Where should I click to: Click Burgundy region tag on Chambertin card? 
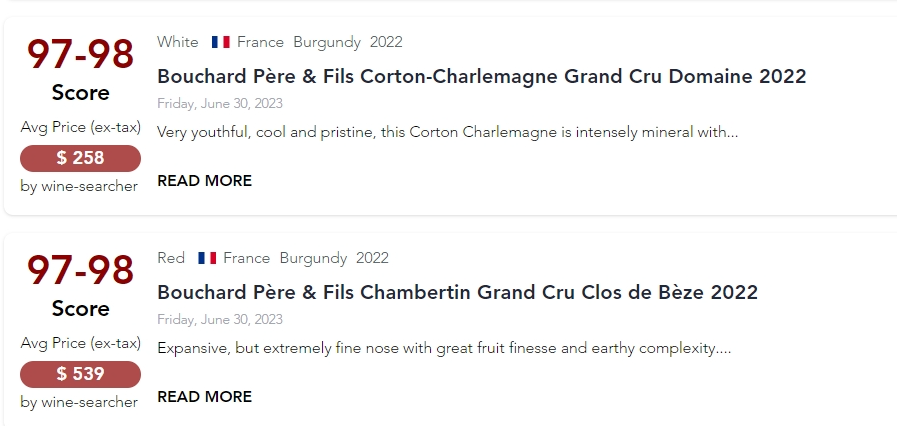[x=313, y=258]
